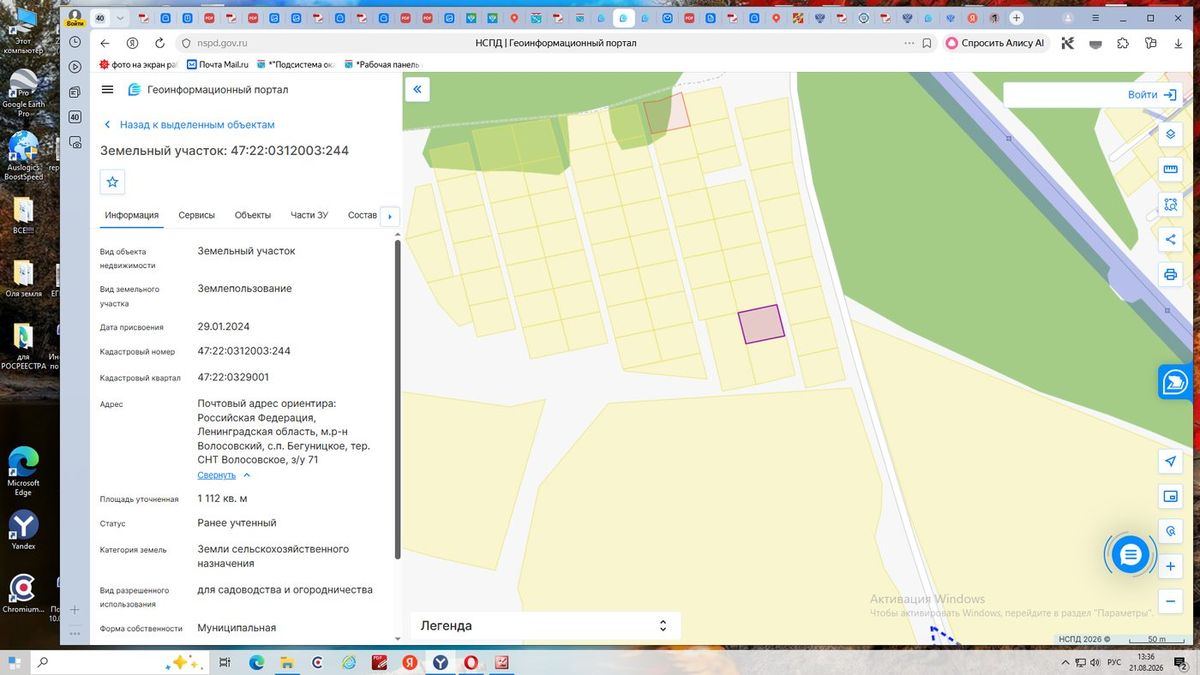Image resolution: width=1200 pixels, height=675 pixels.
Task: Expand the Легенда panel selector
Action: (662, 626)
